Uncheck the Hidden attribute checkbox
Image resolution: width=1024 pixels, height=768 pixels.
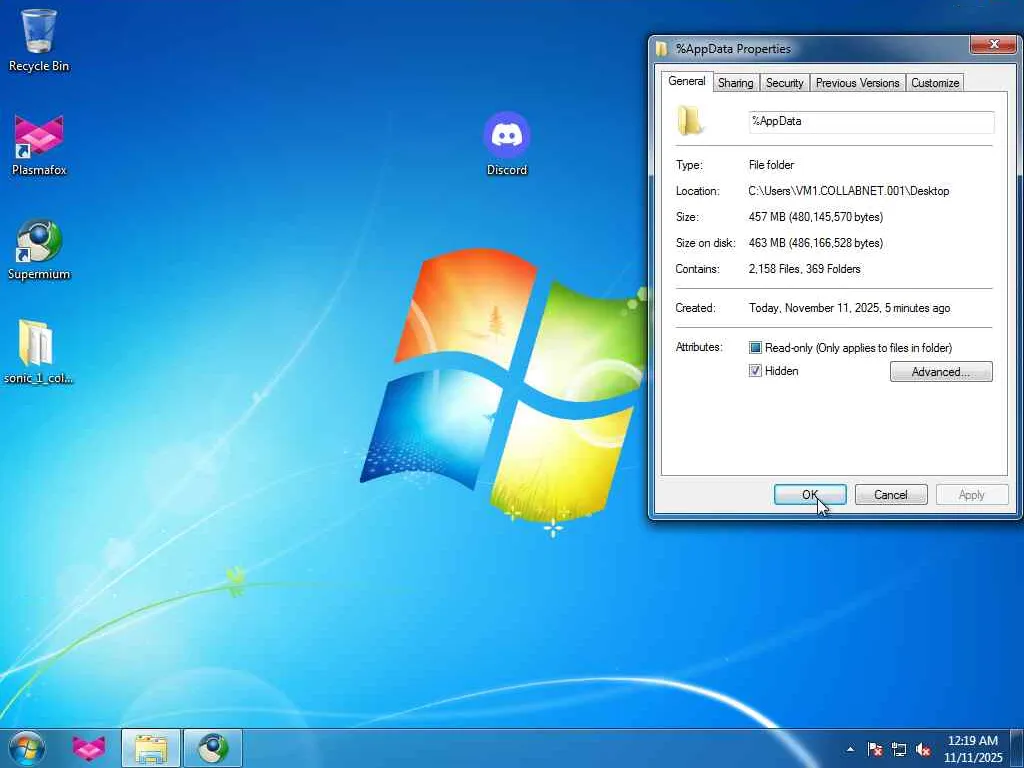(x=755, y=371)
